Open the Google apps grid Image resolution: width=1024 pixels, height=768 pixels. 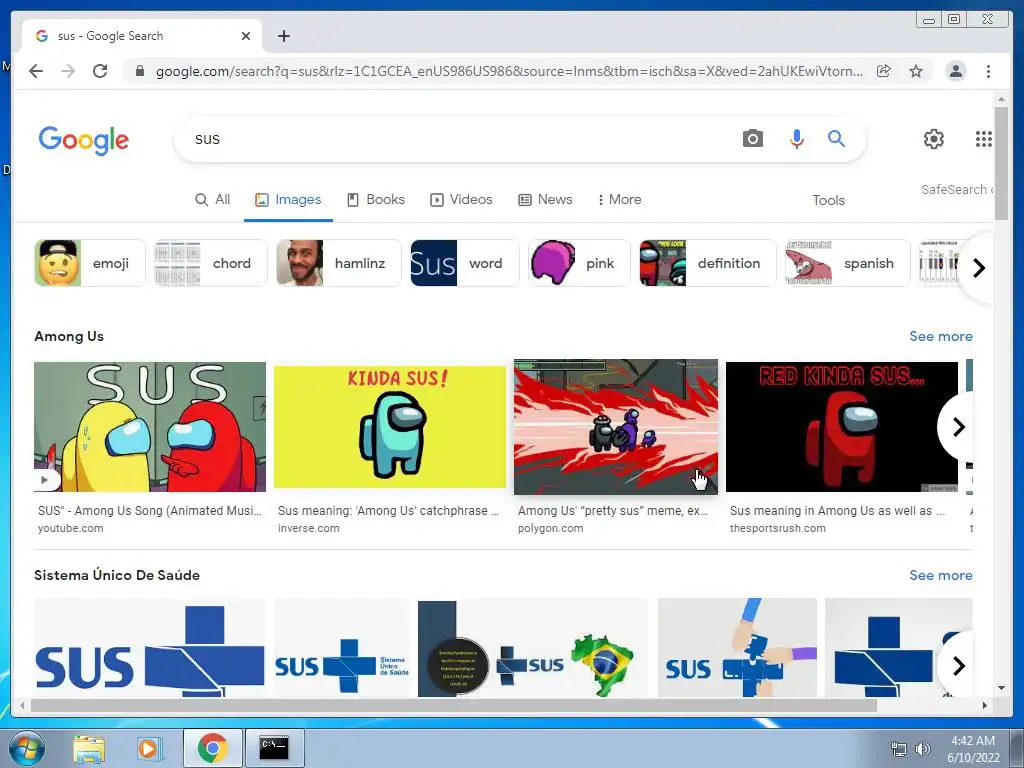tap(984, 138)
